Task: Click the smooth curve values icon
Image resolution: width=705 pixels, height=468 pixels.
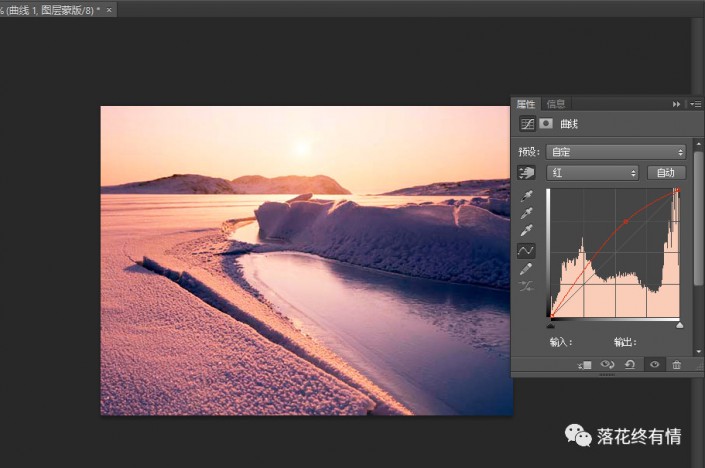Action: point(526,286)
